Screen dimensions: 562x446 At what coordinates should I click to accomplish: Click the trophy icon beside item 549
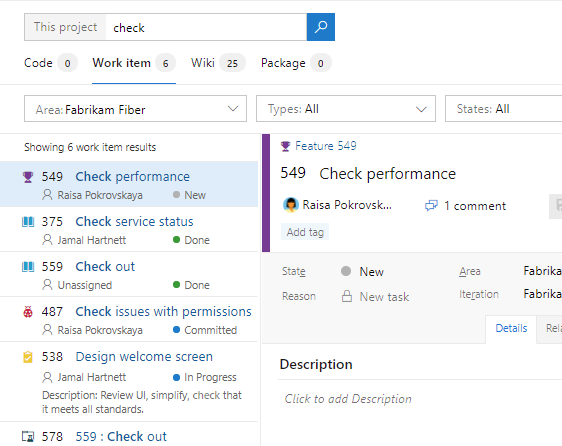pyautogui.click(x=28, y=177)
